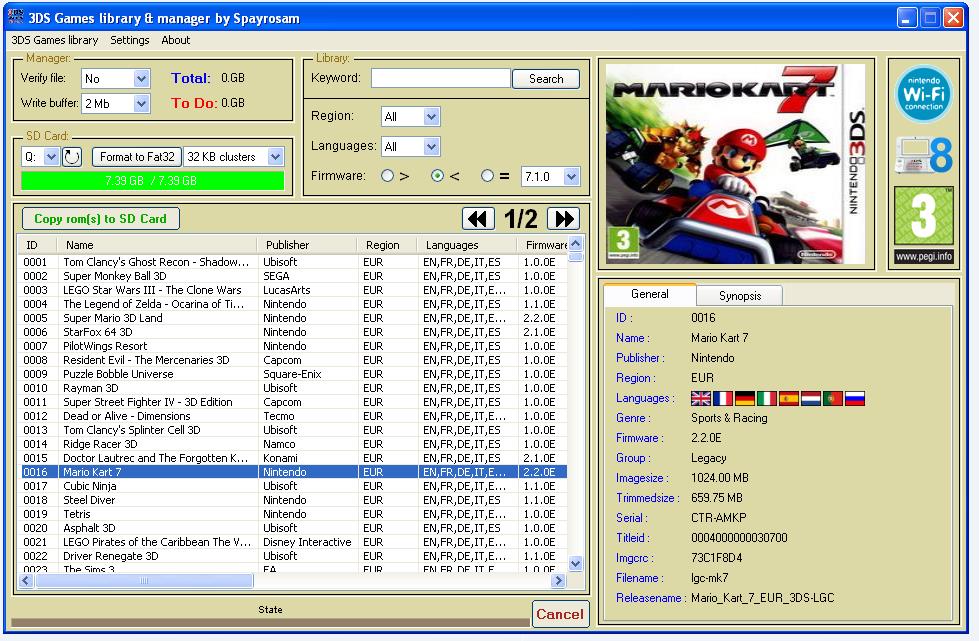Click Format to Fat32 button
The width and height of the screenshot is (979, 641).
click(x=137, y=157)
